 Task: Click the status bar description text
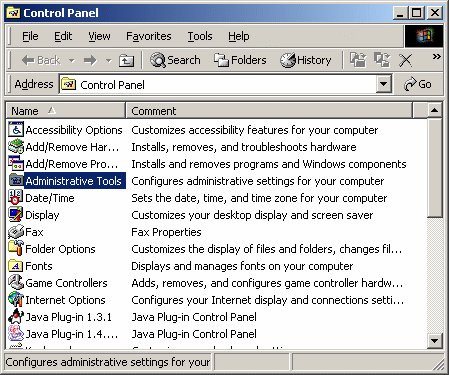(108, 362)
